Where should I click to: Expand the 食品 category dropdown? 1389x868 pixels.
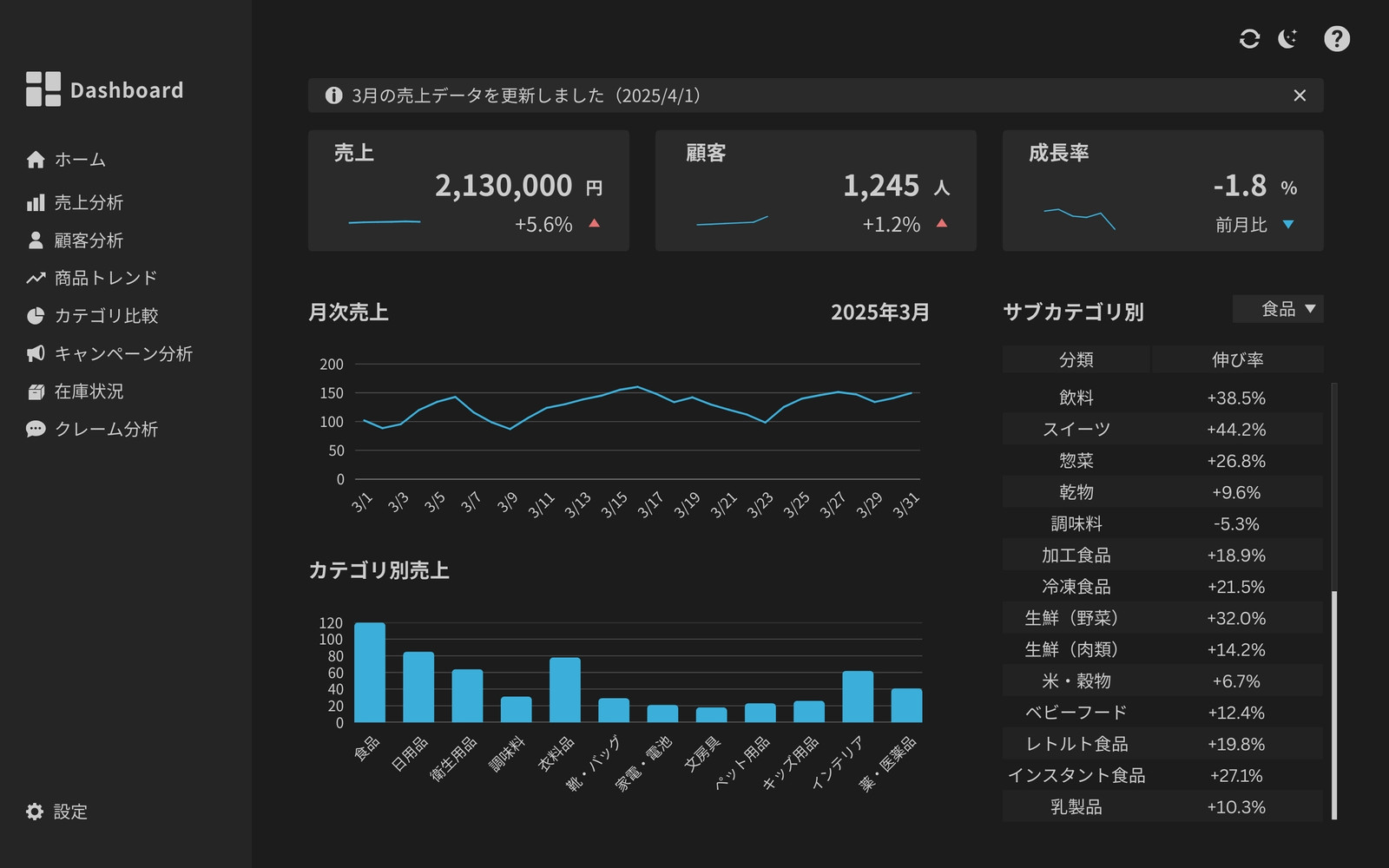point(1278,309)
